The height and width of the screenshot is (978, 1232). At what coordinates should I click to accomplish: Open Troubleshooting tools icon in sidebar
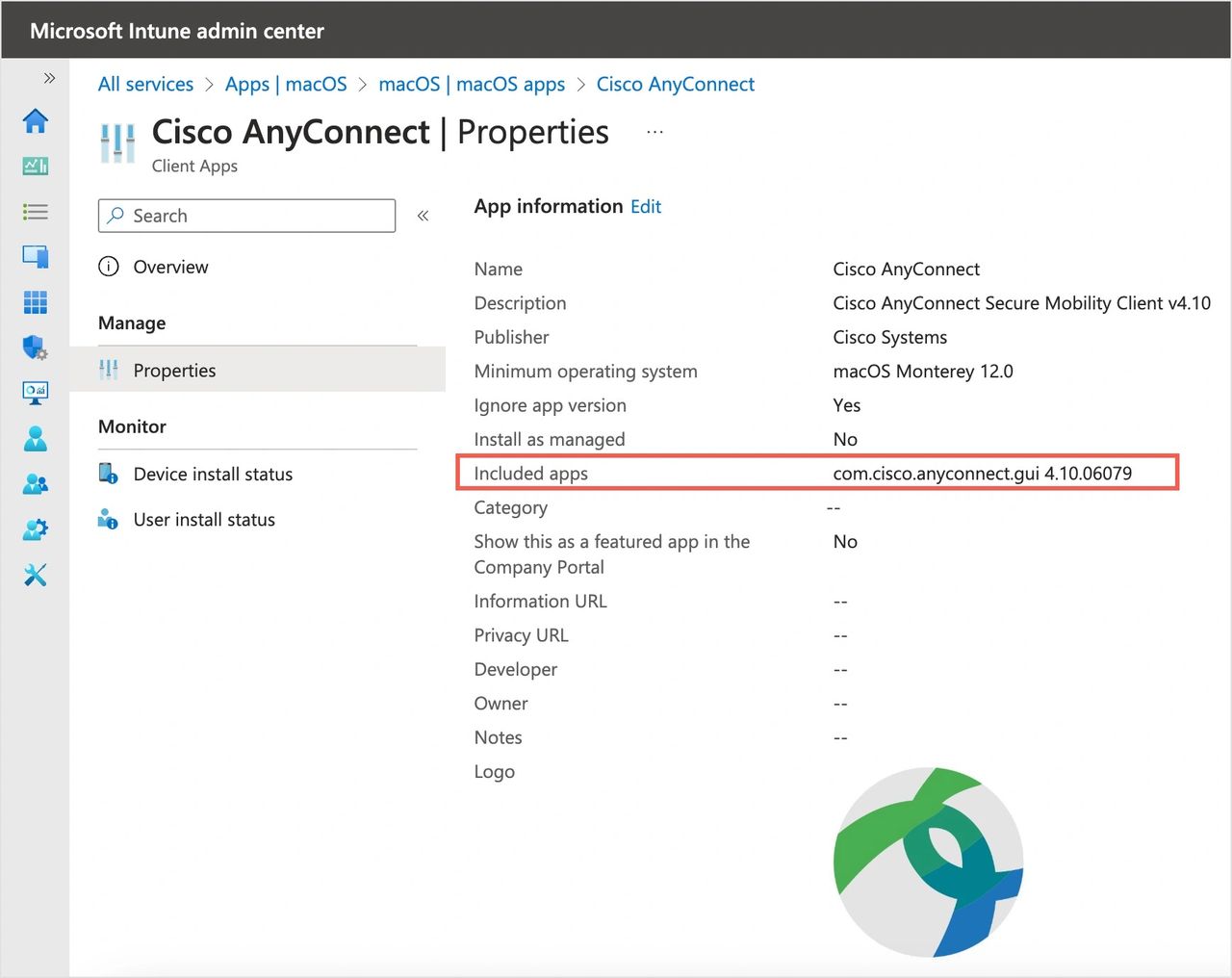pyautogui.click(x=36, y=576)
